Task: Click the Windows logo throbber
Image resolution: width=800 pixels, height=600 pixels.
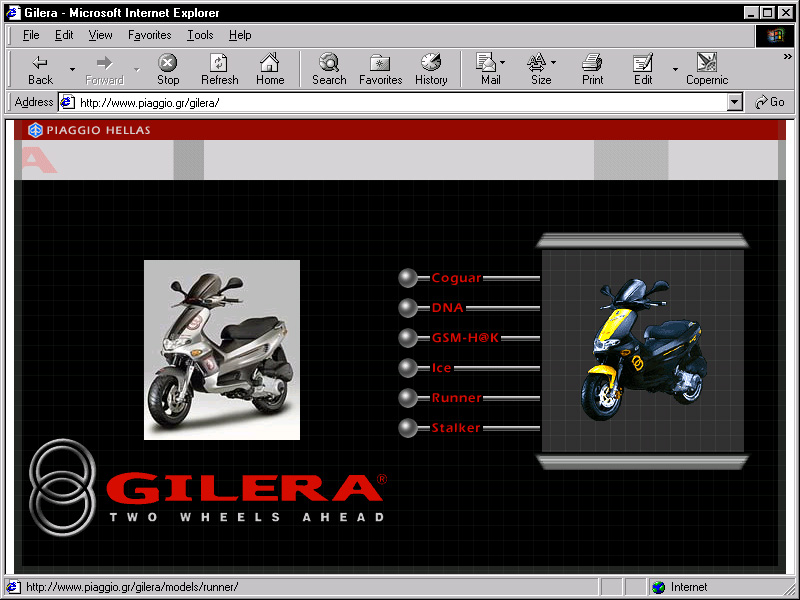Action: tap(774, 35)
